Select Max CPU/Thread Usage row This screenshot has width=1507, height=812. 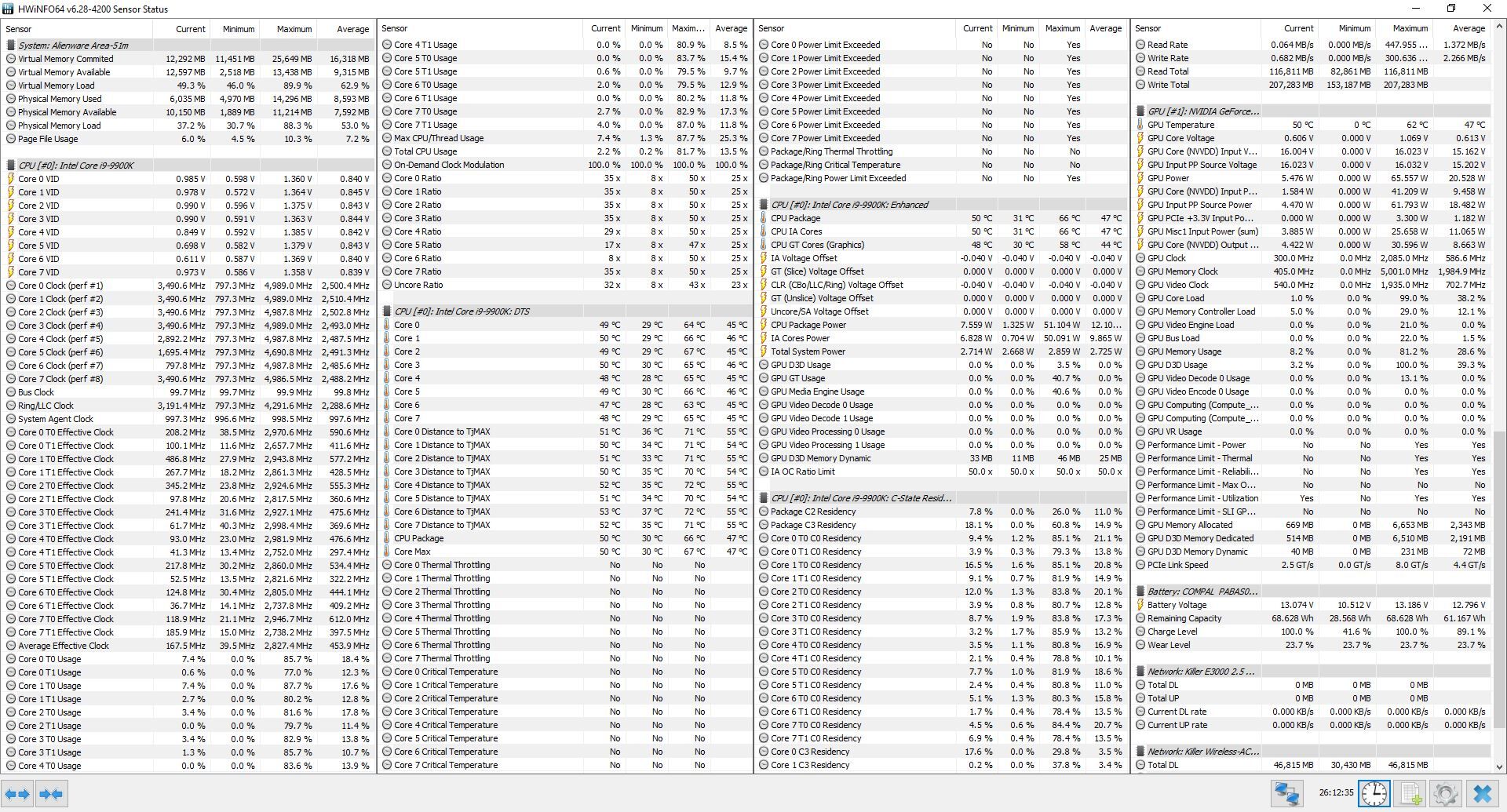pos(564,138)
